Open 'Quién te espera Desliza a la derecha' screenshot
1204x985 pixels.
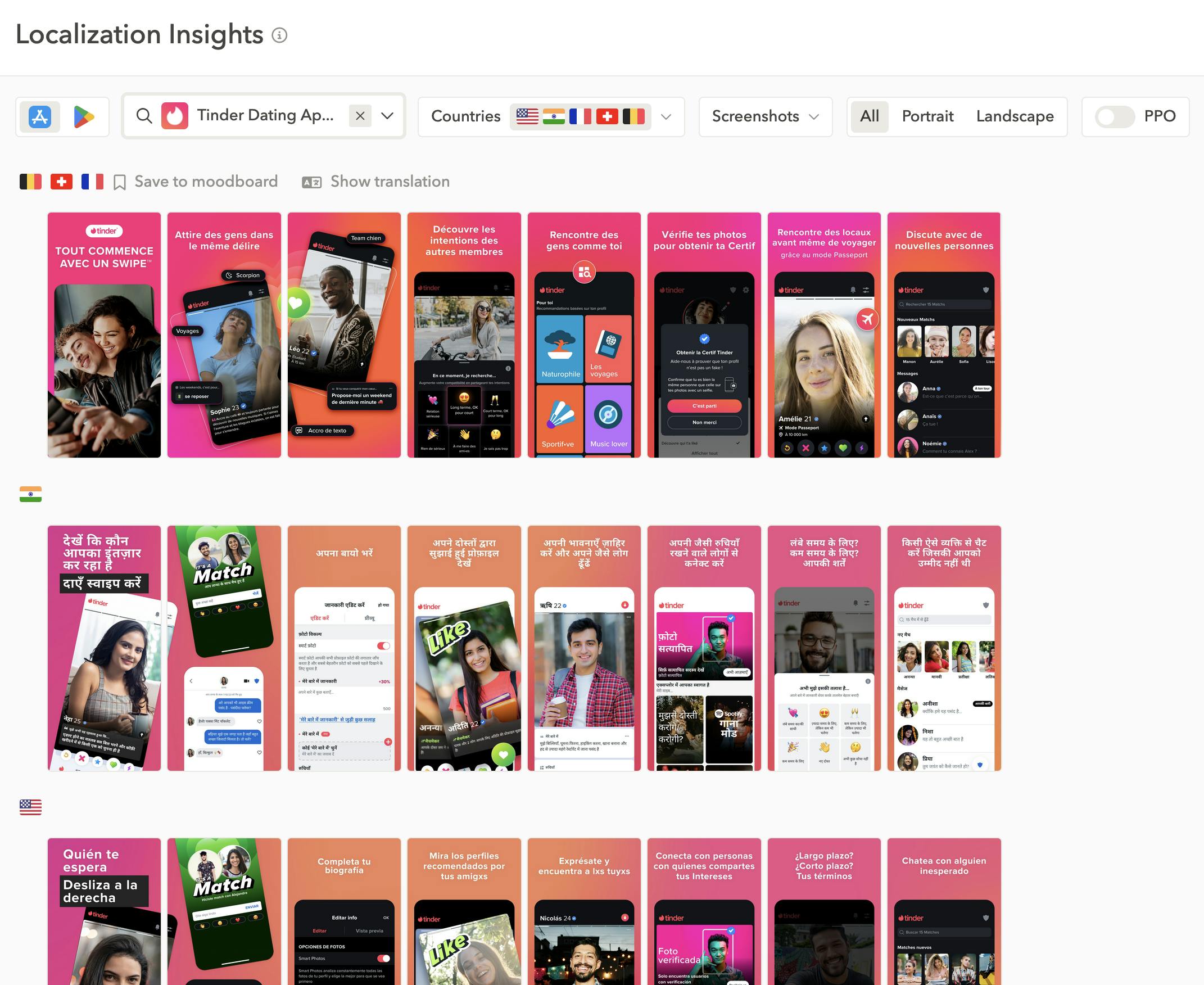[105, 911]
